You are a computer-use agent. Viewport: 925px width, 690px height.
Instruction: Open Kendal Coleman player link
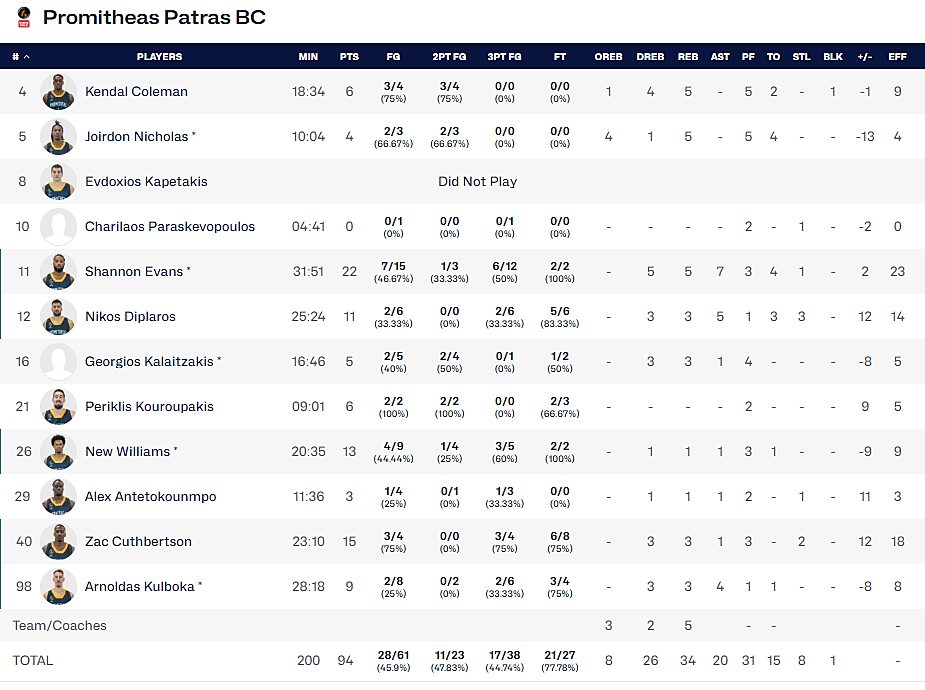pos(136,91)
